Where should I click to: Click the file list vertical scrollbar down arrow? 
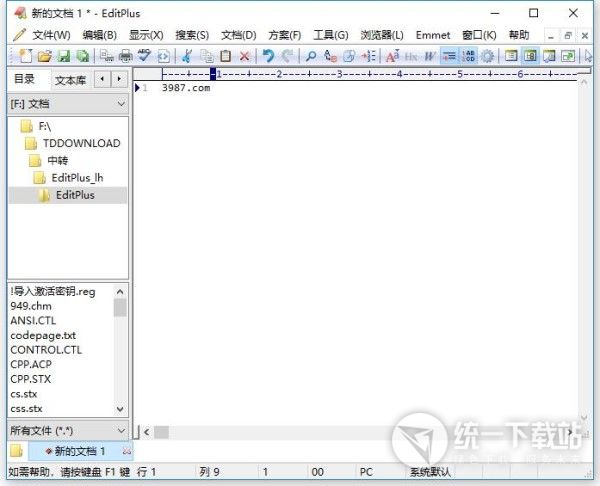(121, 409)
